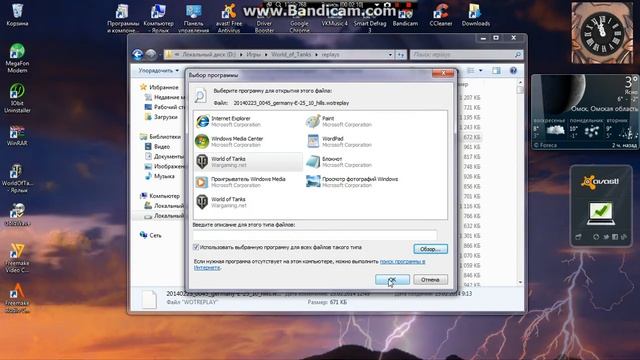Viewport: 640px width, 360px height.
Task: Click the Explorer search field
Action: 466,54
